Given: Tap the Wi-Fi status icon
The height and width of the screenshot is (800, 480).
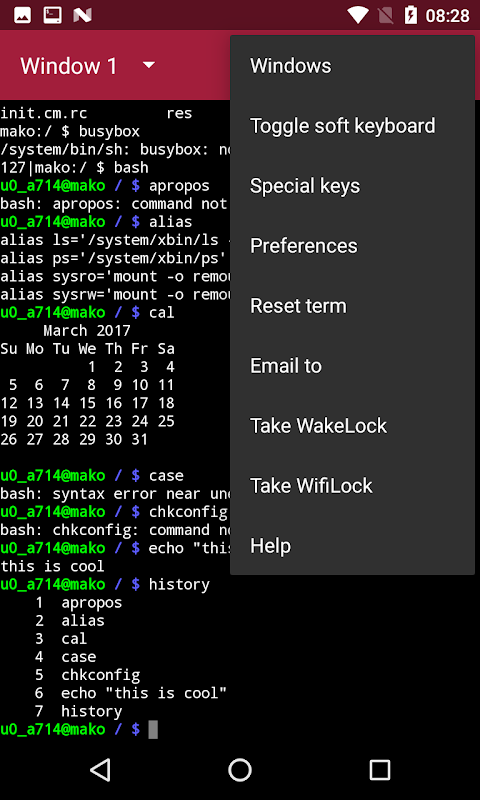Looking at the screenshot, I should (x=358, y=15).
